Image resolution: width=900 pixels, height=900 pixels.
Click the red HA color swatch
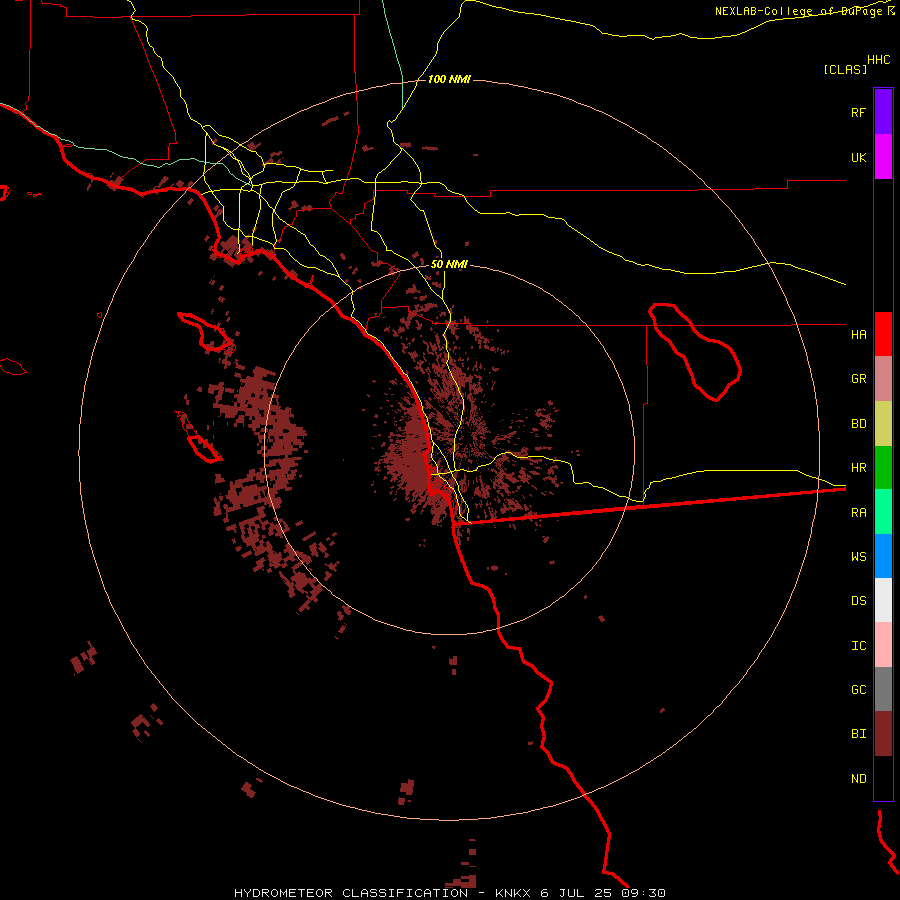click(883, 334)
